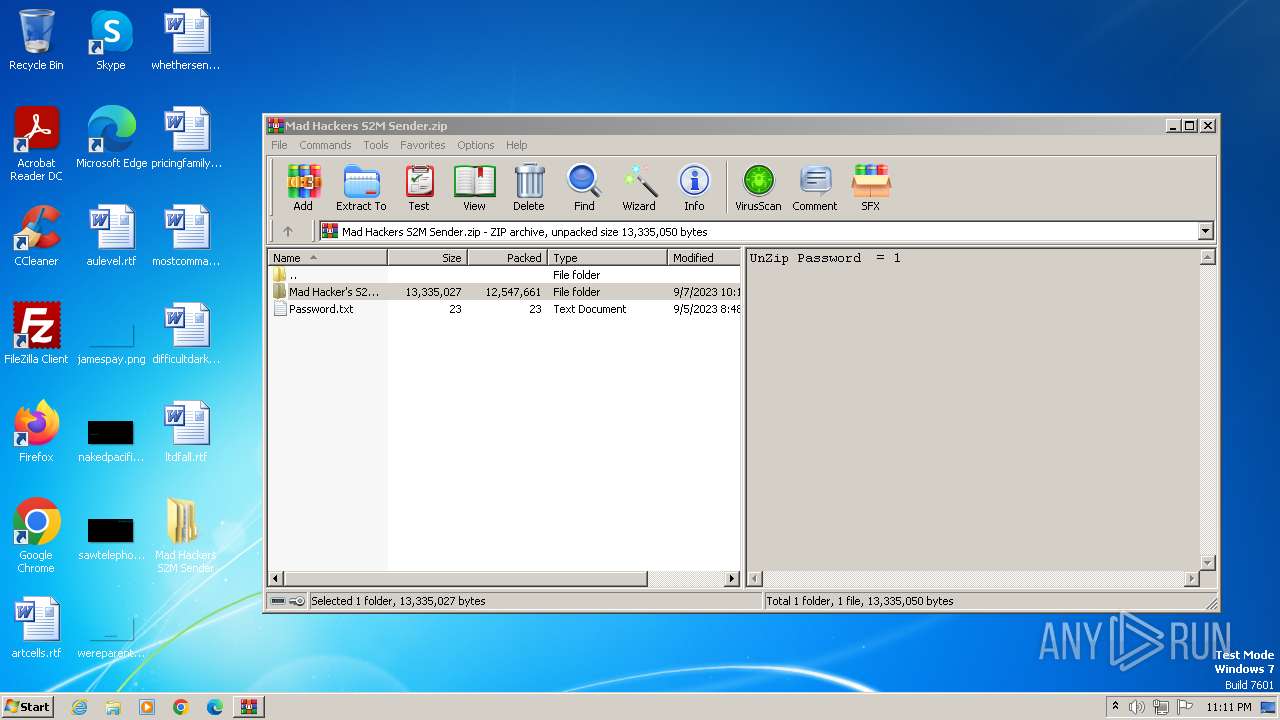Select artcells.rtf desktop file
1280x720 pixels.
[36, 628]
